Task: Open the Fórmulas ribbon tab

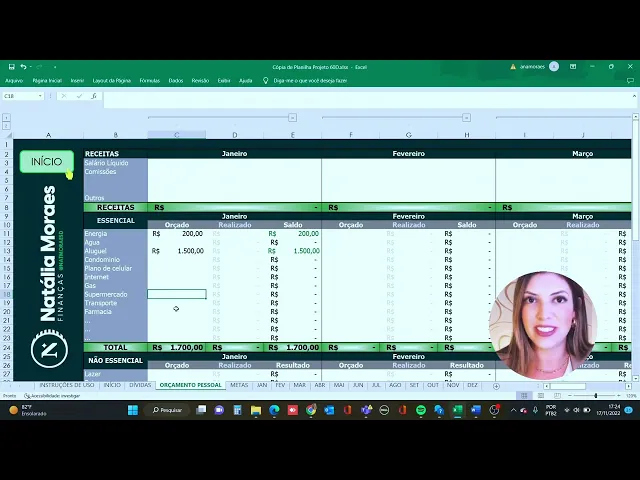Action: point(150,81)
